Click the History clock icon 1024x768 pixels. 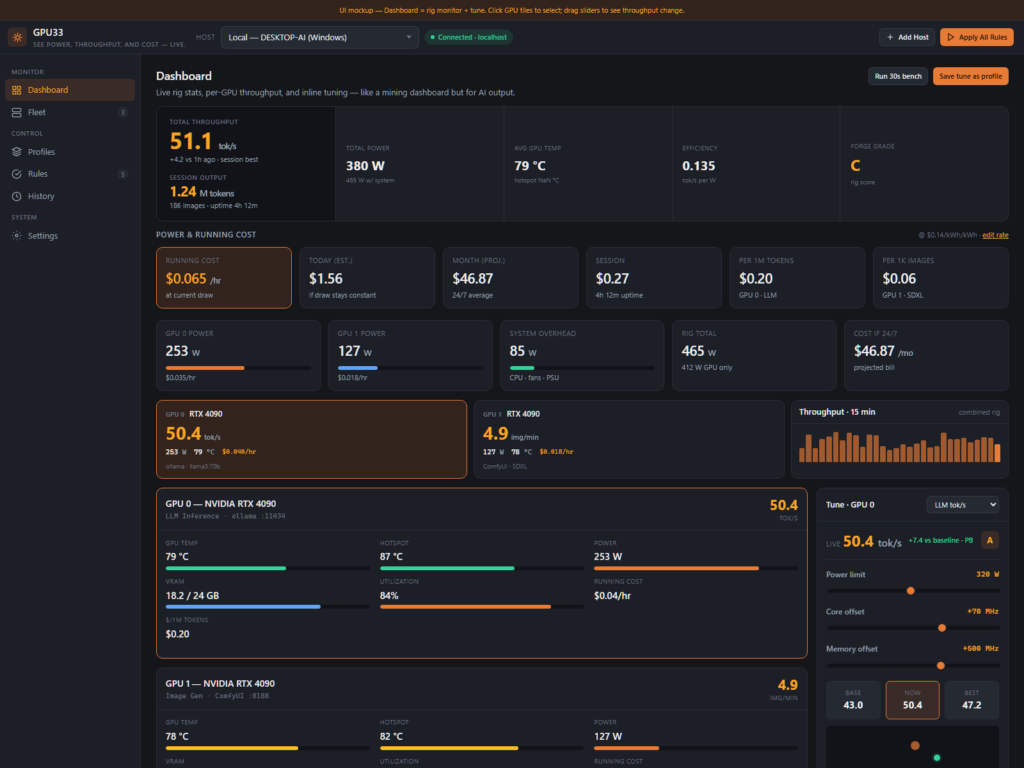tap(17, 196)
